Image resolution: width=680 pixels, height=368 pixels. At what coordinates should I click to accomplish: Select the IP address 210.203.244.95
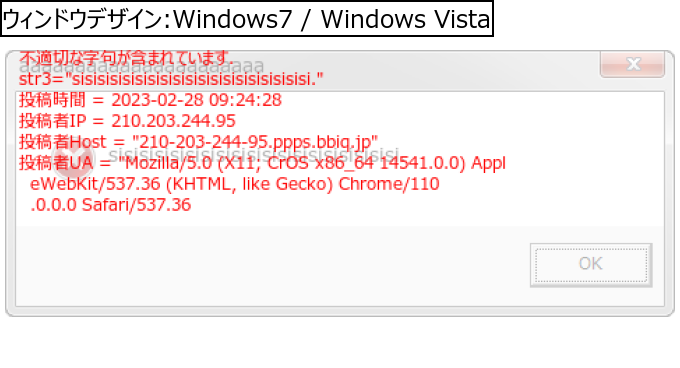[x=173, y=121]
